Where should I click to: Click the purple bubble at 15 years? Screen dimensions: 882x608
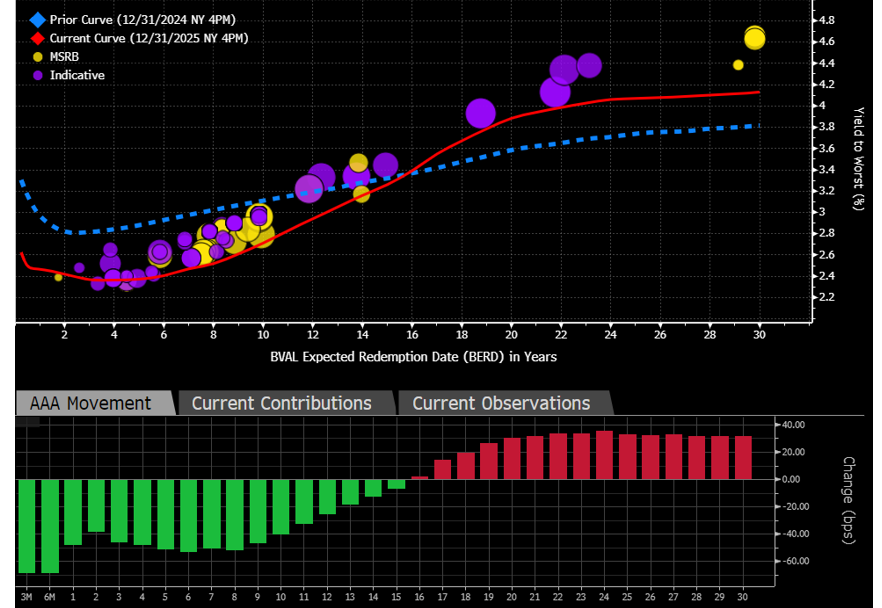[x=385, y=165]
